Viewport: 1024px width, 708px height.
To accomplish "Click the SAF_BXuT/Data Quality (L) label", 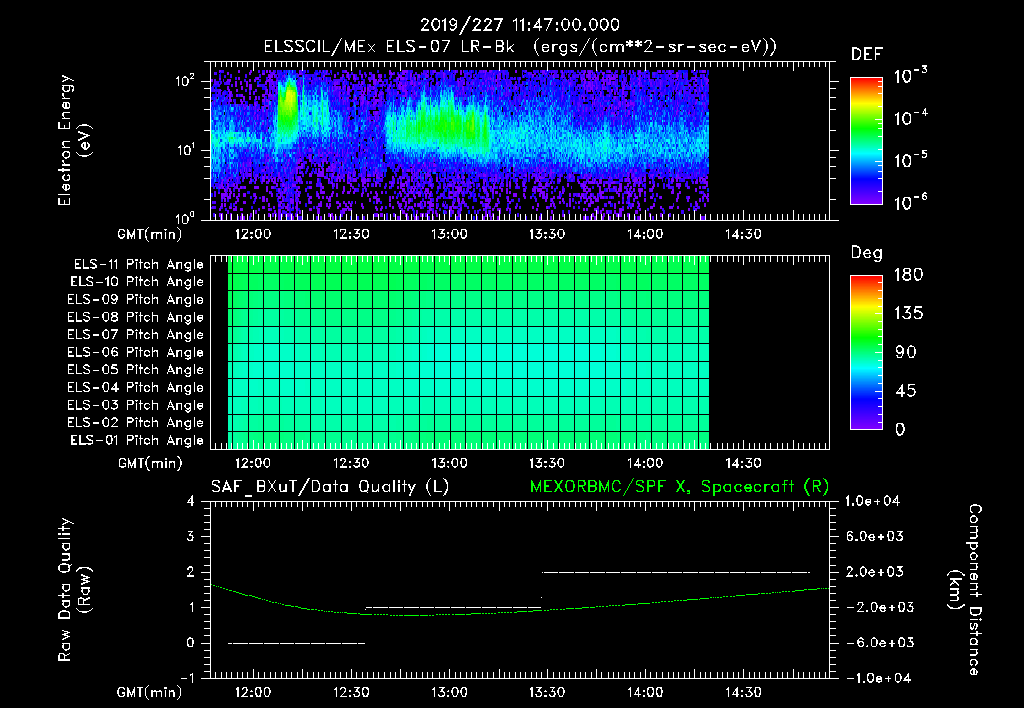I will [x=330, y=487].
